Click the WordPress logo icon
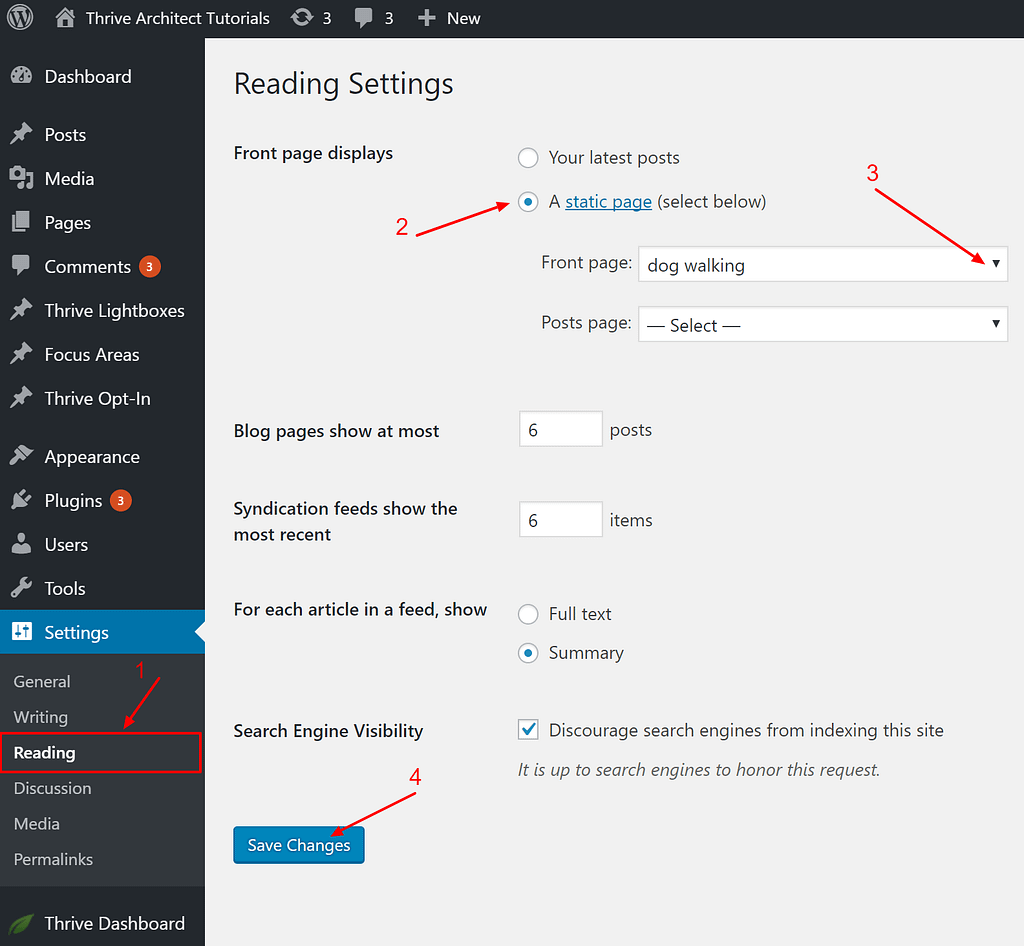1024x946 pixels. coord(20,18)
